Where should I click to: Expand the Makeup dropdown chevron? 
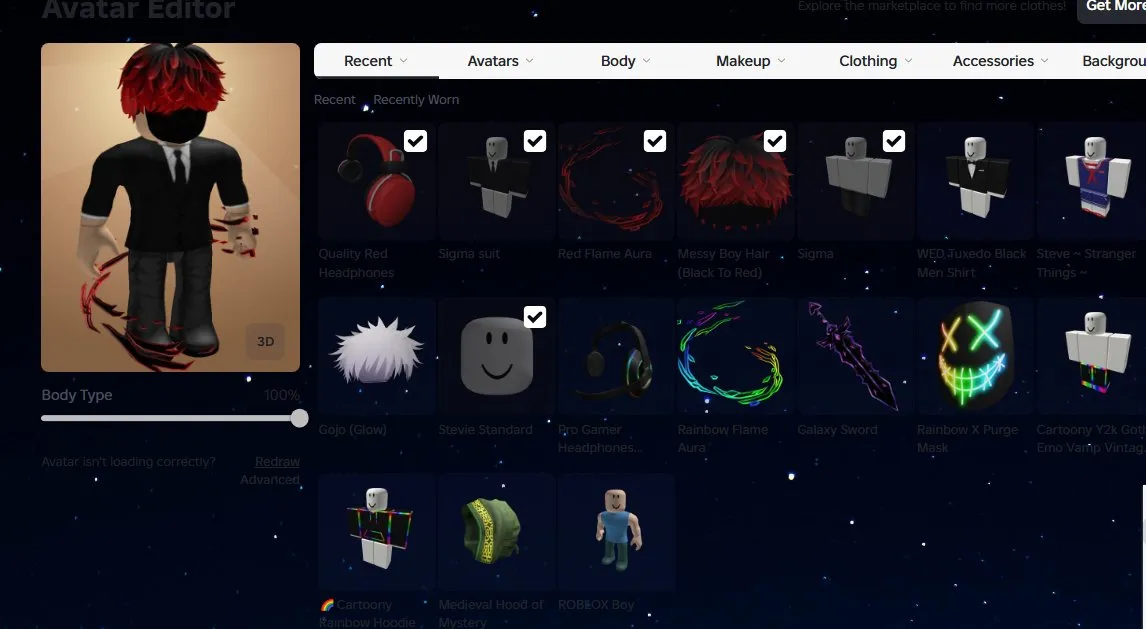(x=781, y=61)
